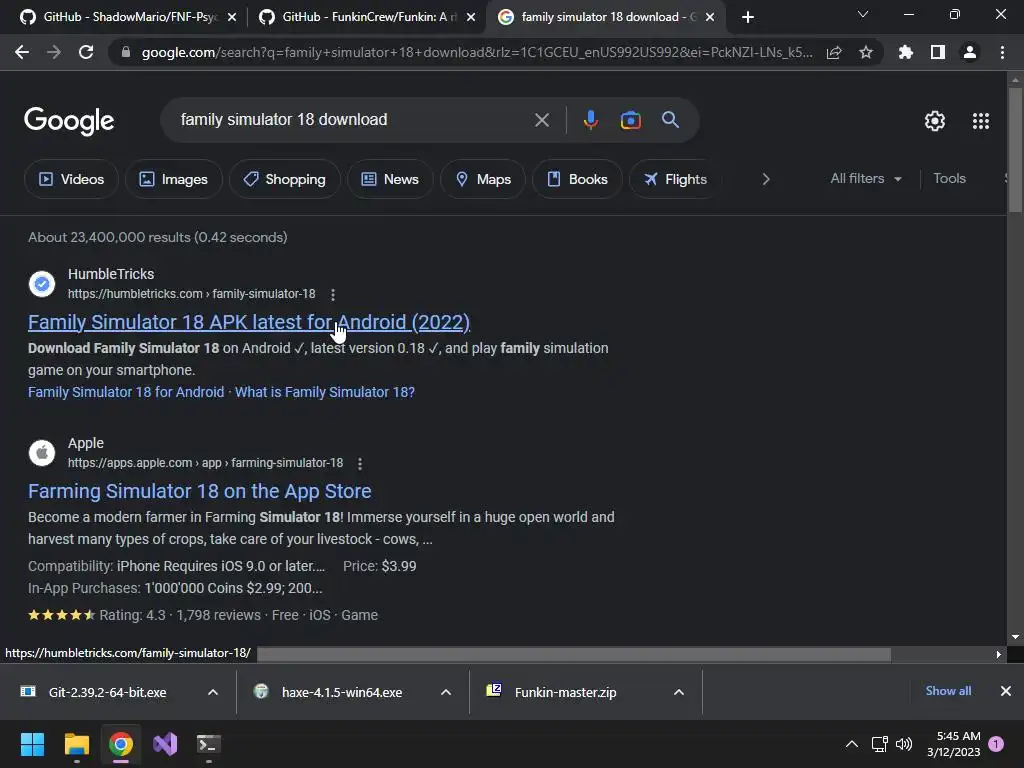Show hidden system tray icons

tap(852, 744)
